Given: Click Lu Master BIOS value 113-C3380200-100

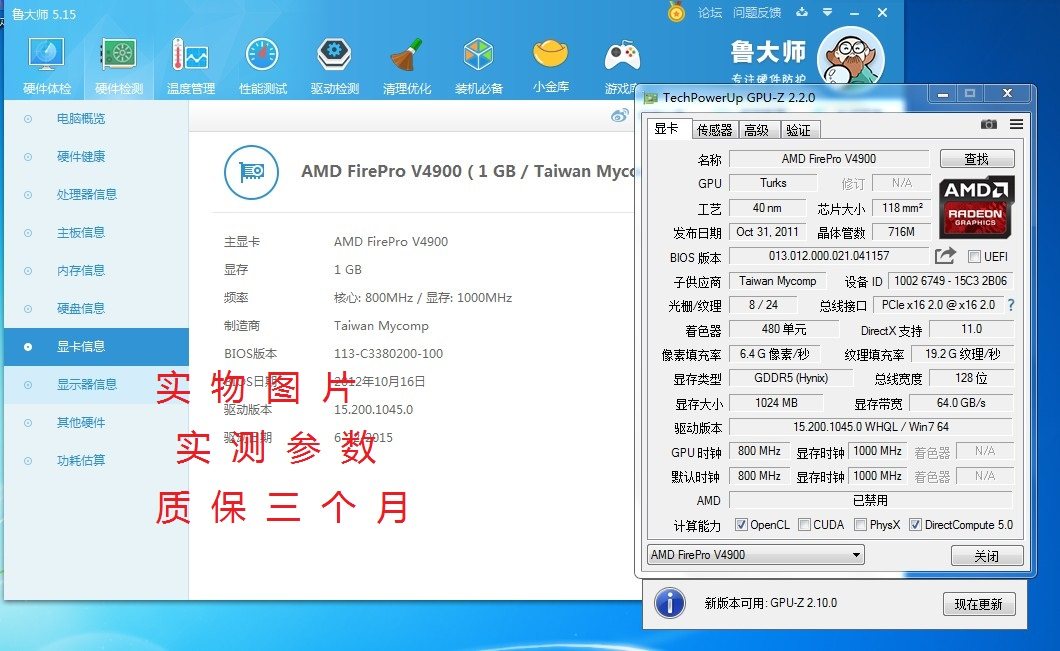Looking at the screenshot, I should pyautogui.click(x=388, y=354).
